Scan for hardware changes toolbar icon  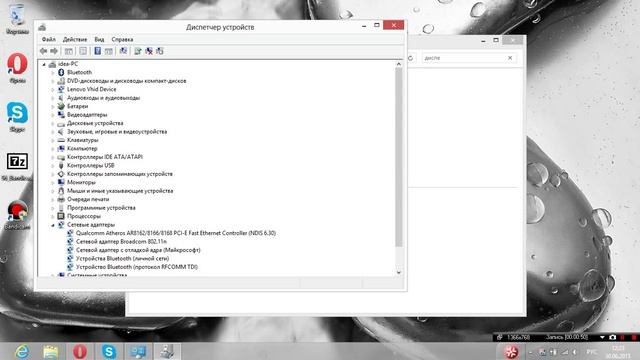tap(123, 51)
